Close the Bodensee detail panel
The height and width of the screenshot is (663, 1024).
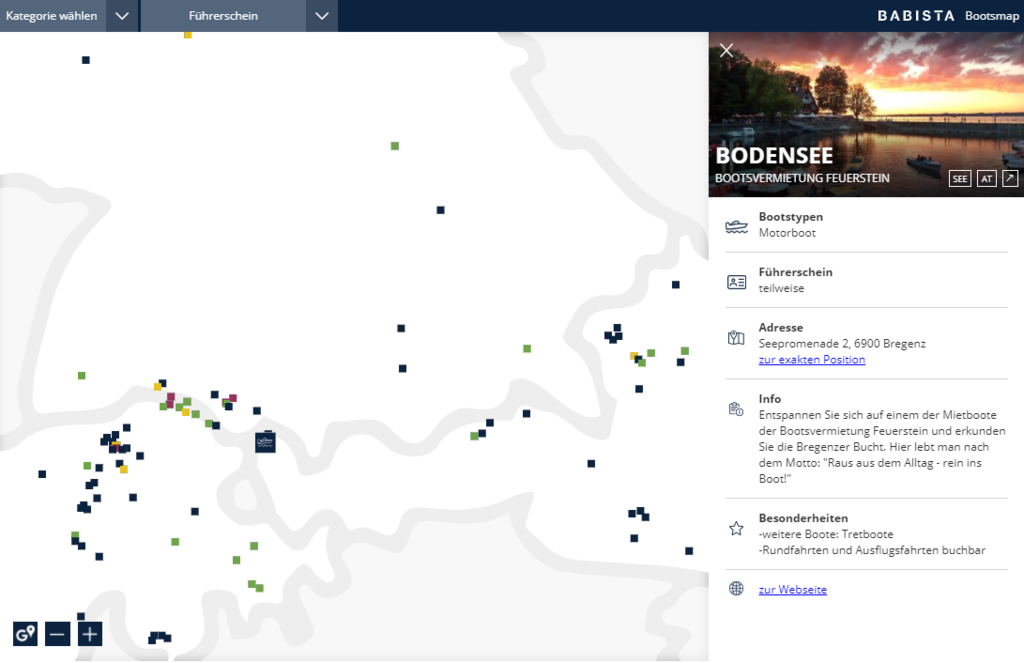pos(726,51)
